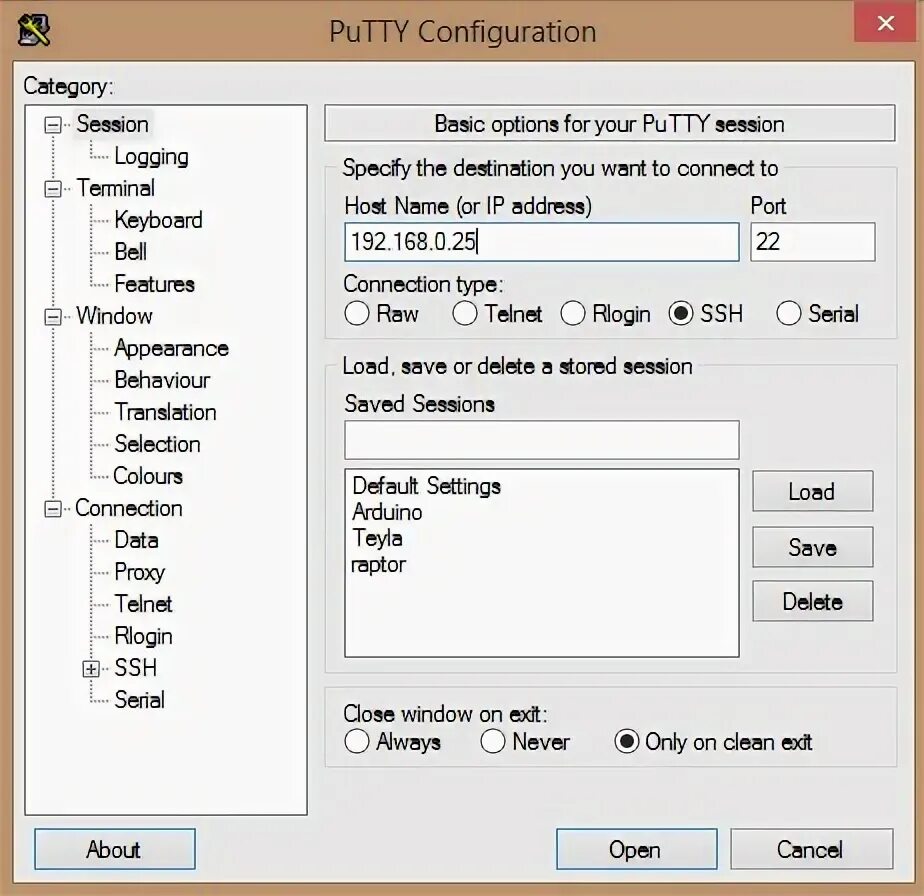The image size is (924, 896).
Task: Open the Selection category
Action: (x=157, y=444)
